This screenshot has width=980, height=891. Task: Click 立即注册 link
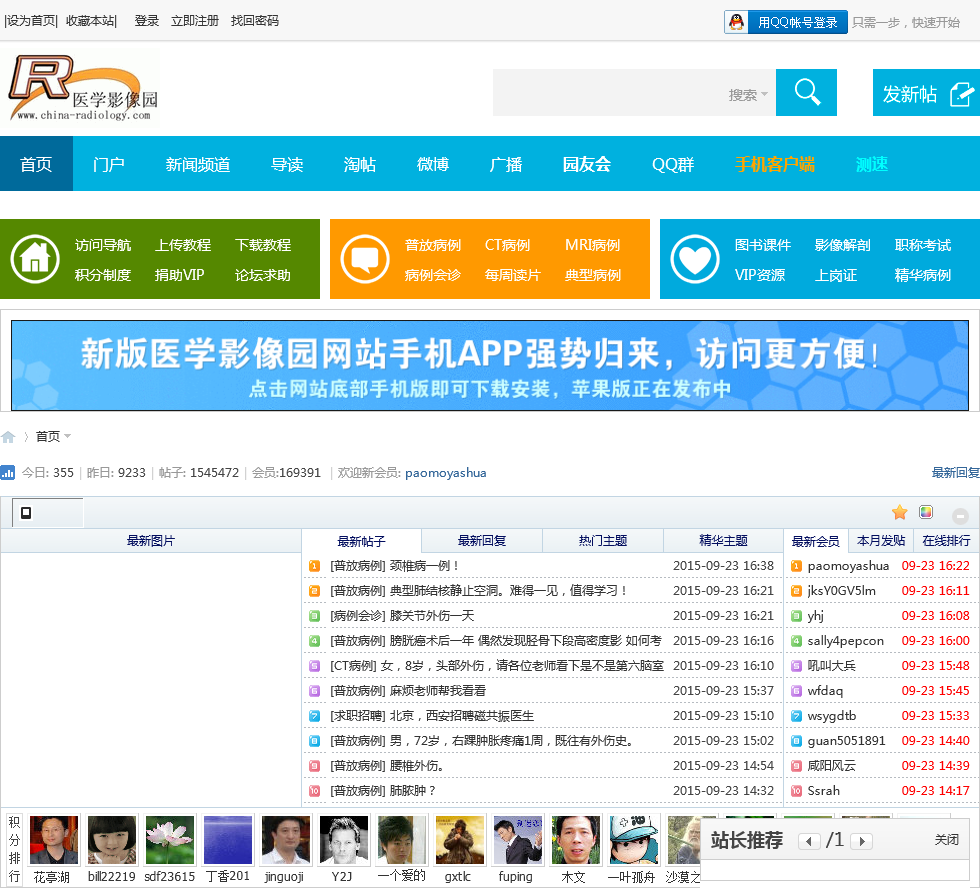pos(195,21)
